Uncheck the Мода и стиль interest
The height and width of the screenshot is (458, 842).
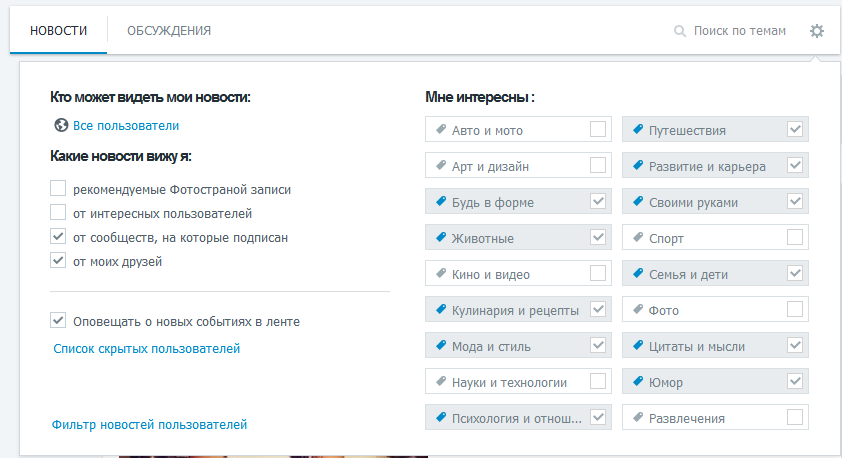click(598, 345)
